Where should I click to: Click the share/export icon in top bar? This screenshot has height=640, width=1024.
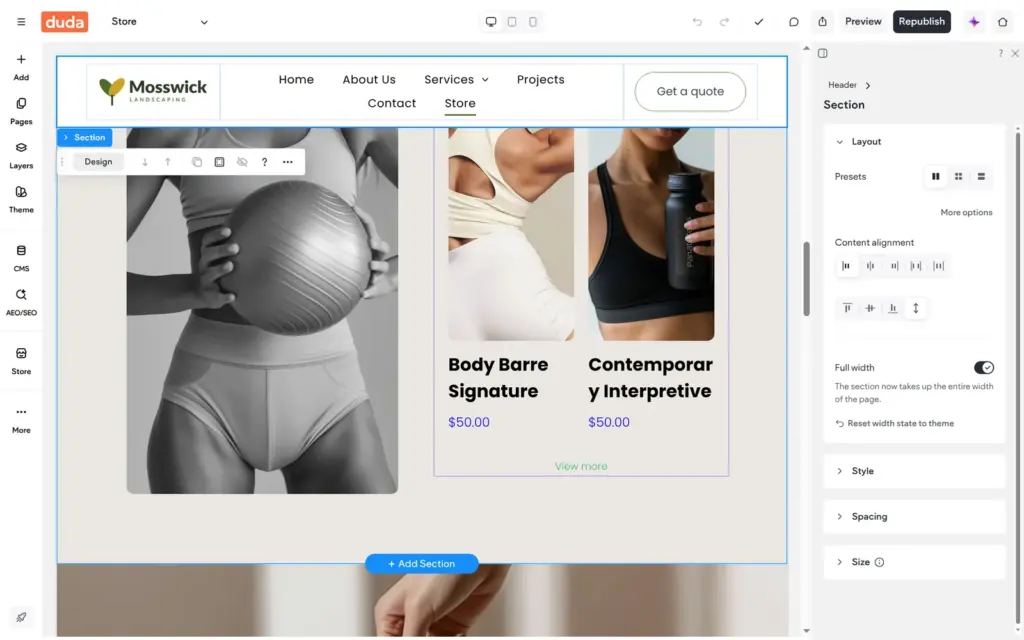tap(822, 22)
